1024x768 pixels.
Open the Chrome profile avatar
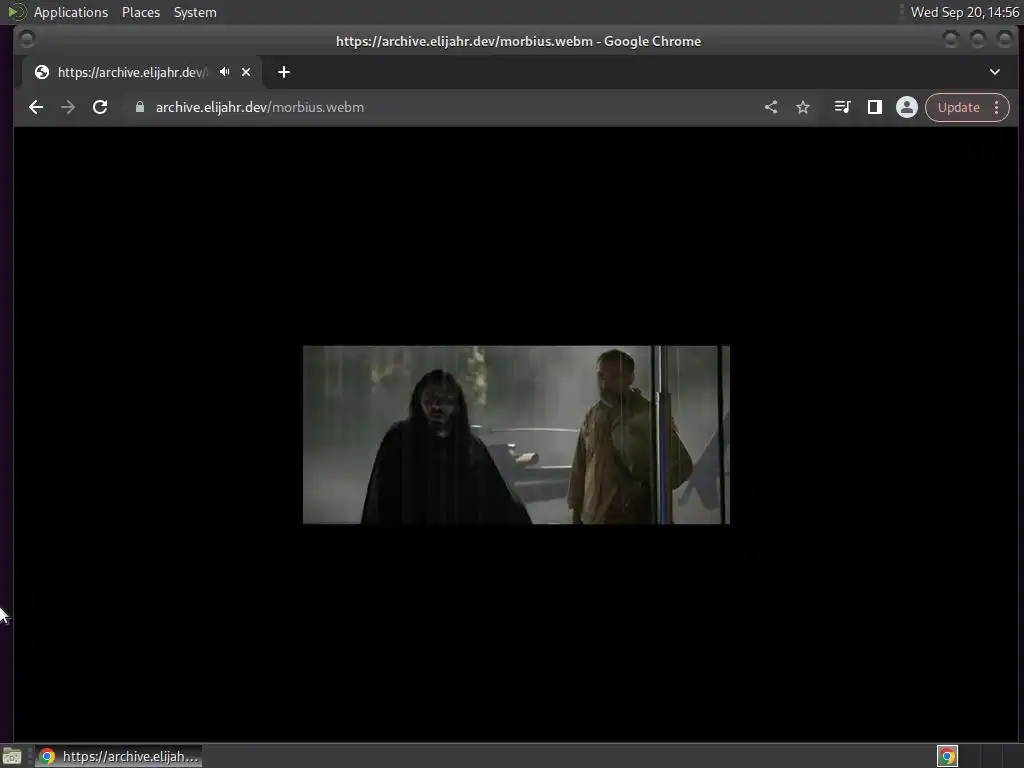coord(906,107)
